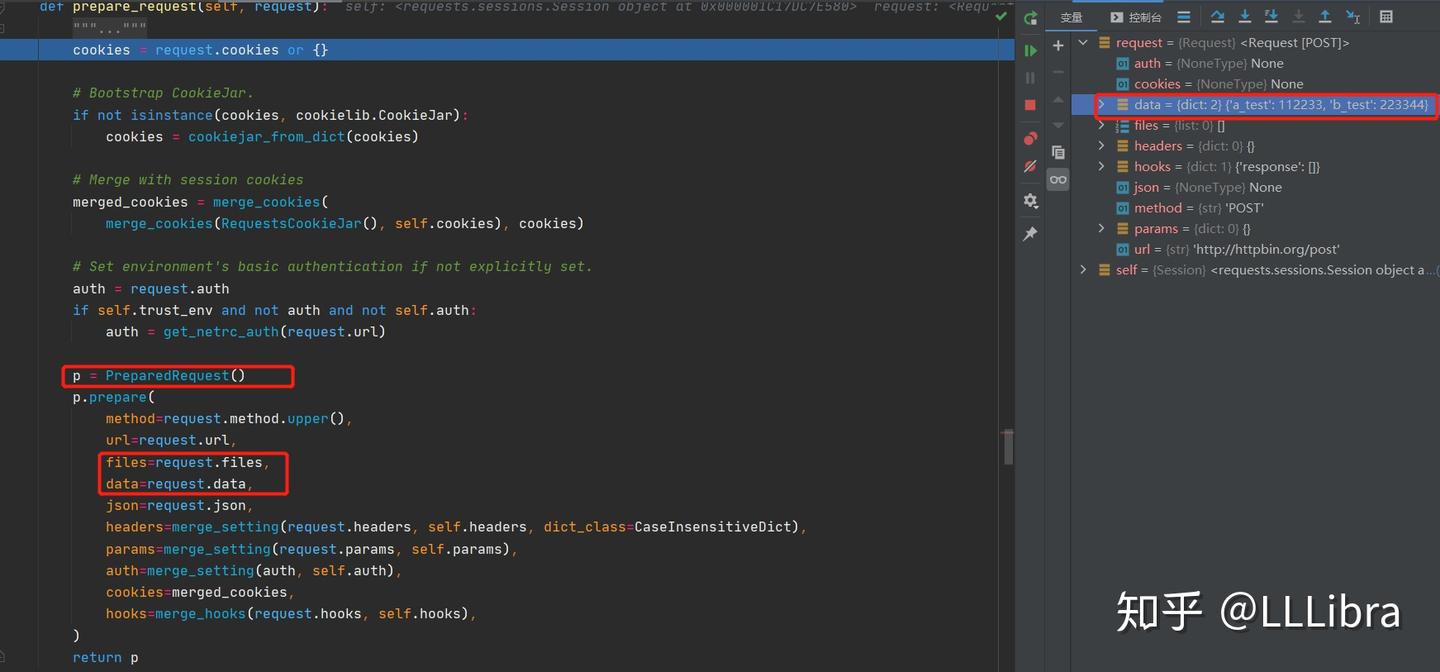Click 'cookies=merged_cookies,' line
Image resolution: width=1440 pixels, height=672 pixels.
pos(200,592)
